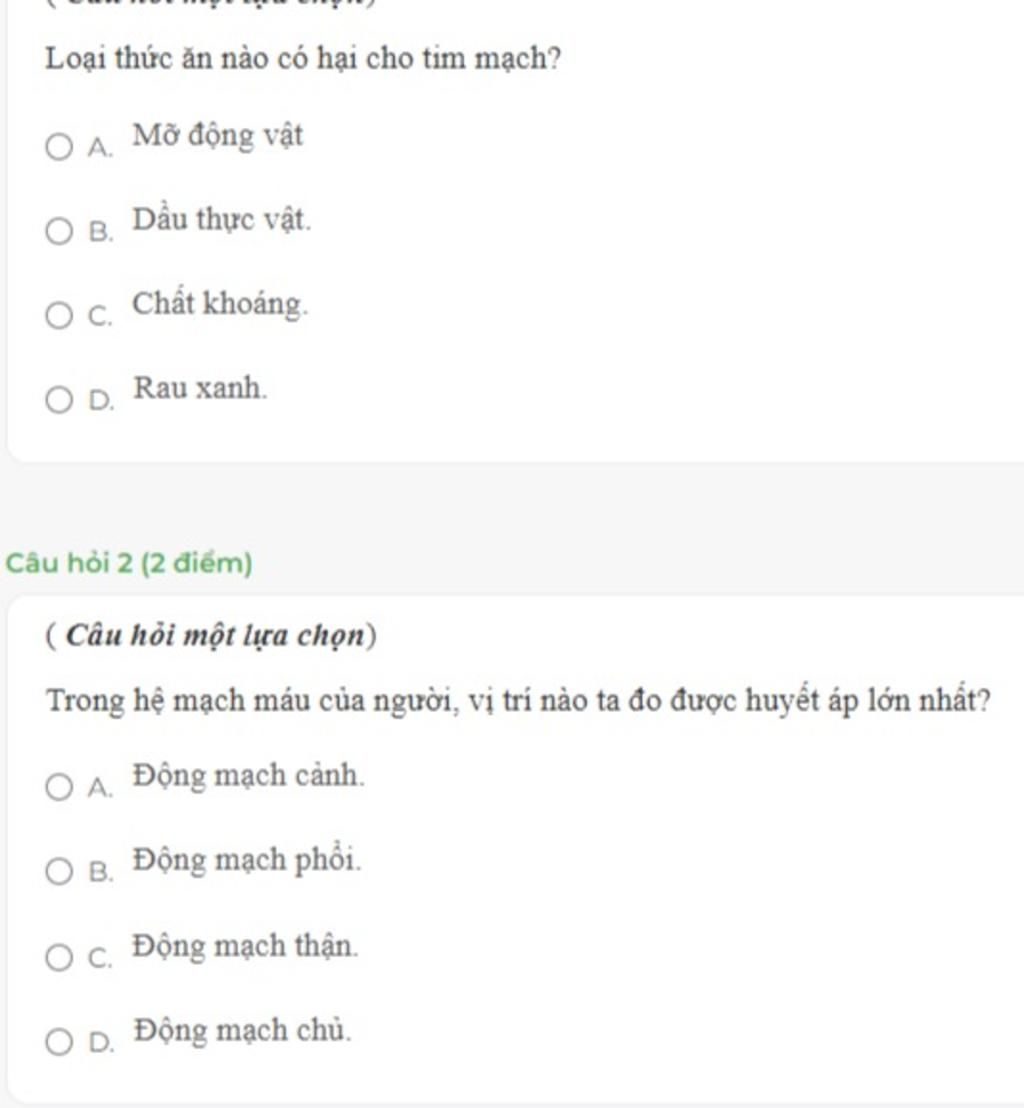The image size is (1024, 1108).
Task: Click the answer text Rau xanh
Action: (x=201, y=388)
